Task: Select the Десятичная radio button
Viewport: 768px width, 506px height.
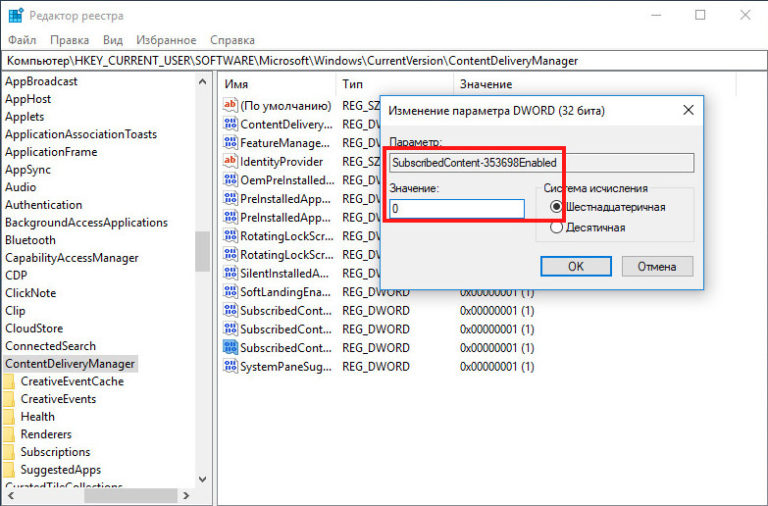Action: 556,227
